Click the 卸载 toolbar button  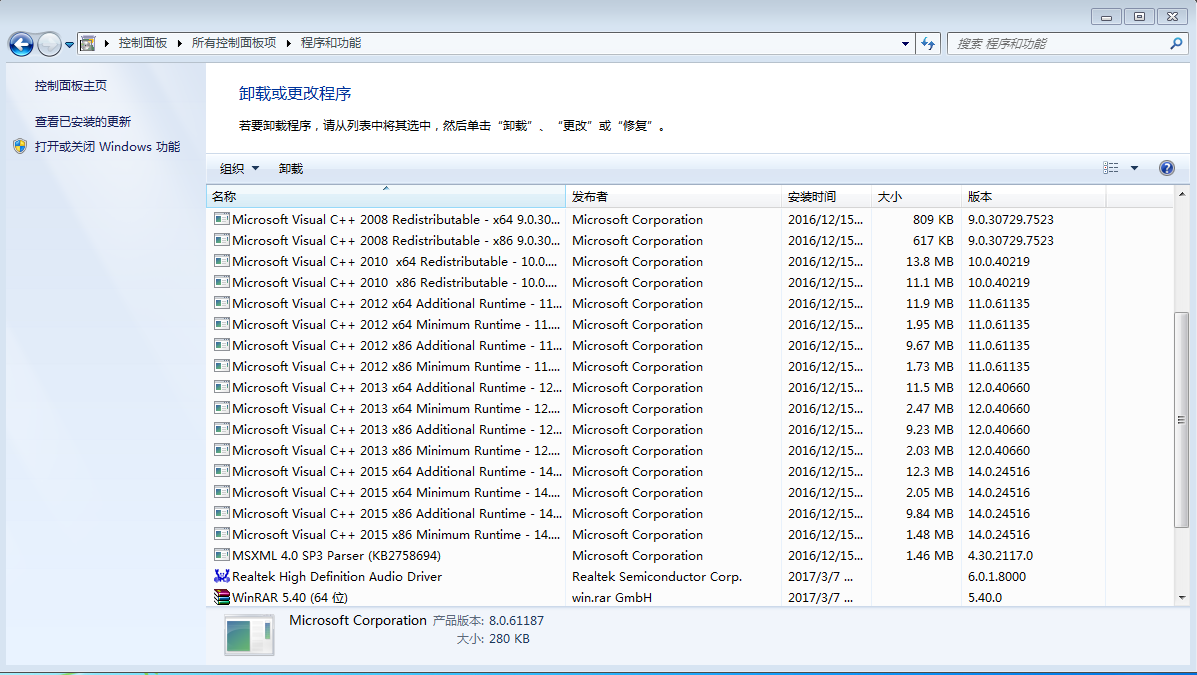pyautogui.click(x=291, y=169)
